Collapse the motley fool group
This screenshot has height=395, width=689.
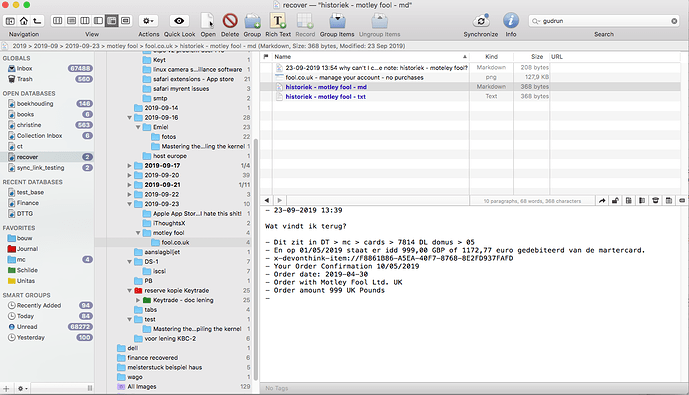click(138, 233)
